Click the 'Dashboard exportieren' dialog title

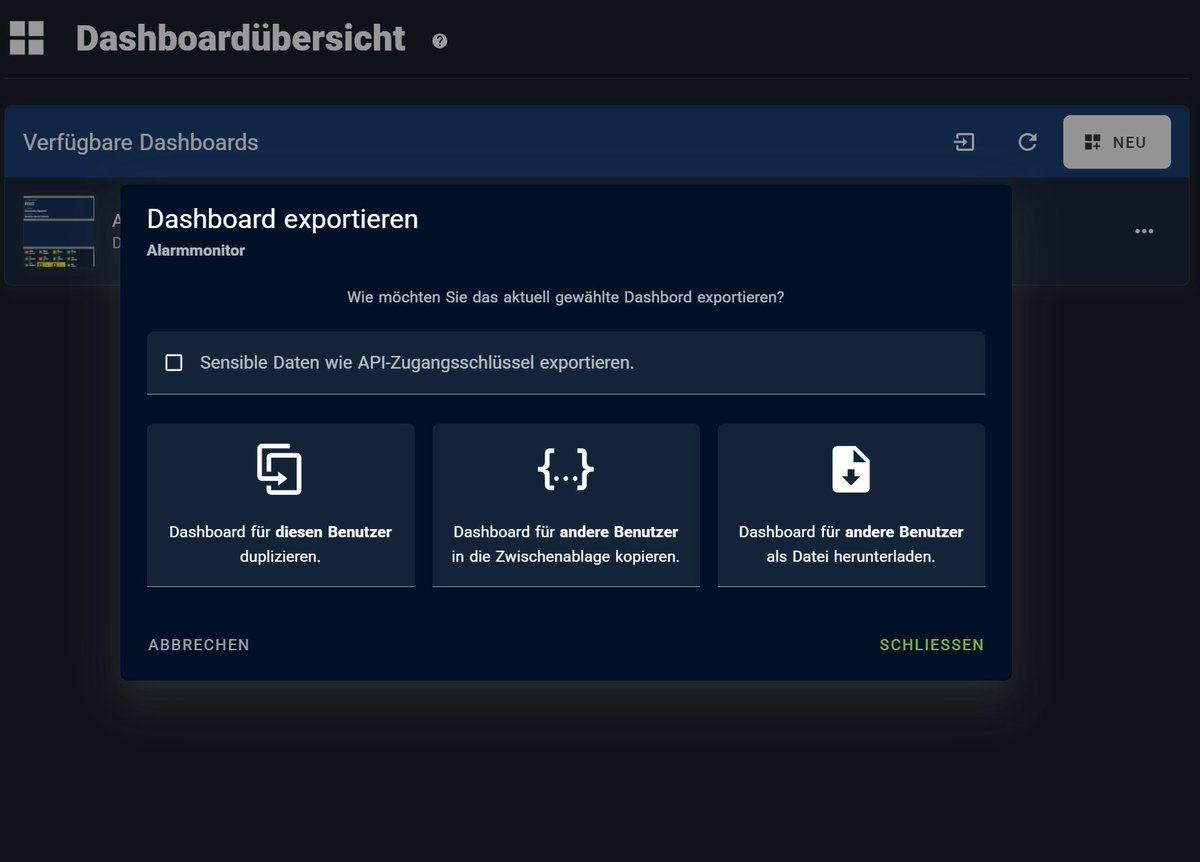[283, 219]
